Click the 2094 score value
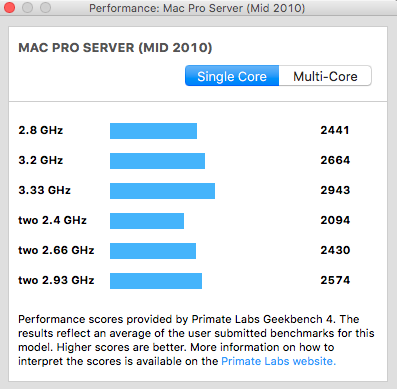This screenshot has height=389, width=397. 335,220
